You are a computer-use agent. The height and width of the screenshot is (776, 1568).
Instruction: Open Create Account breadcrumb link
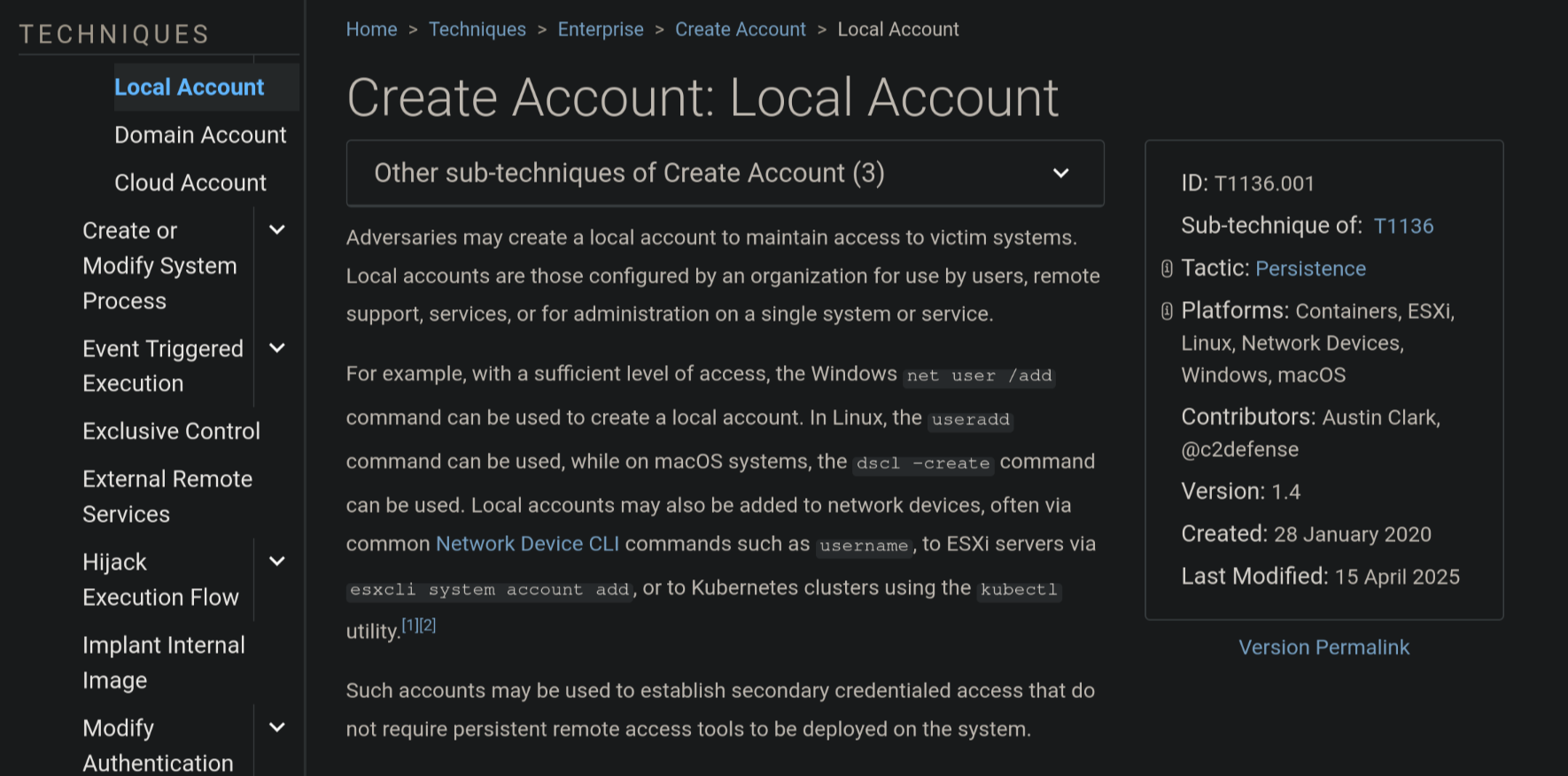click(x=741, y=29)
